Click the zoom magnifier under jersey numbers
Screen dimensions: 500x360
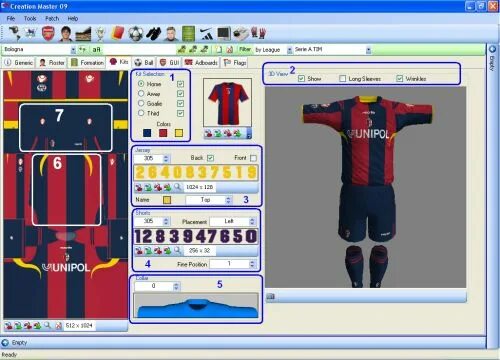(x=178, y=187)
